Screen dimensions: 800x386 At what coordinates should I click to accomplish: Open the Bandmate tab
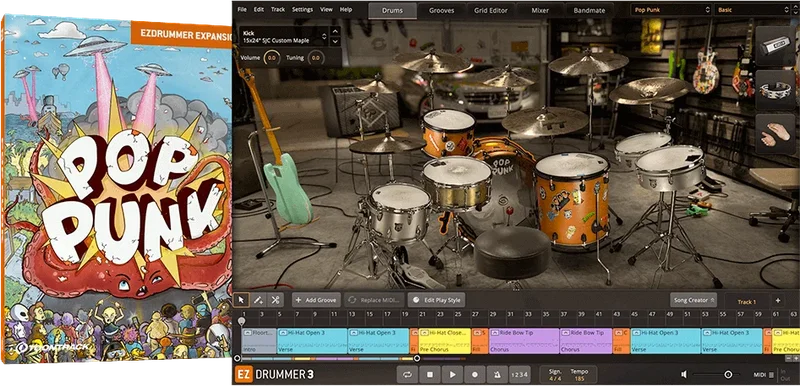[x=589, y=10]
